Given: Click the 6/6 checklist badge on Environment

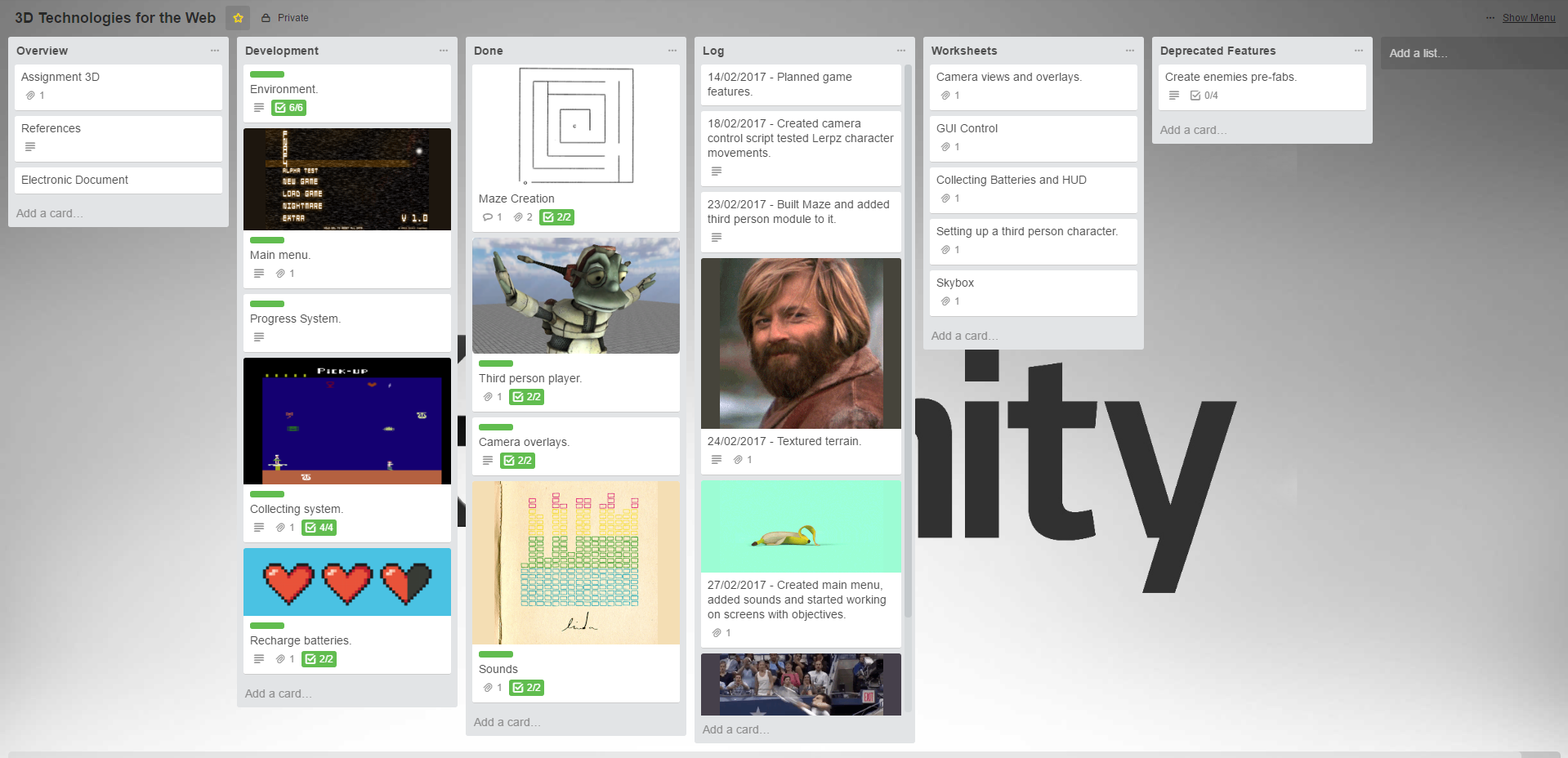Looking at the screenshot, I should point(289,108).
